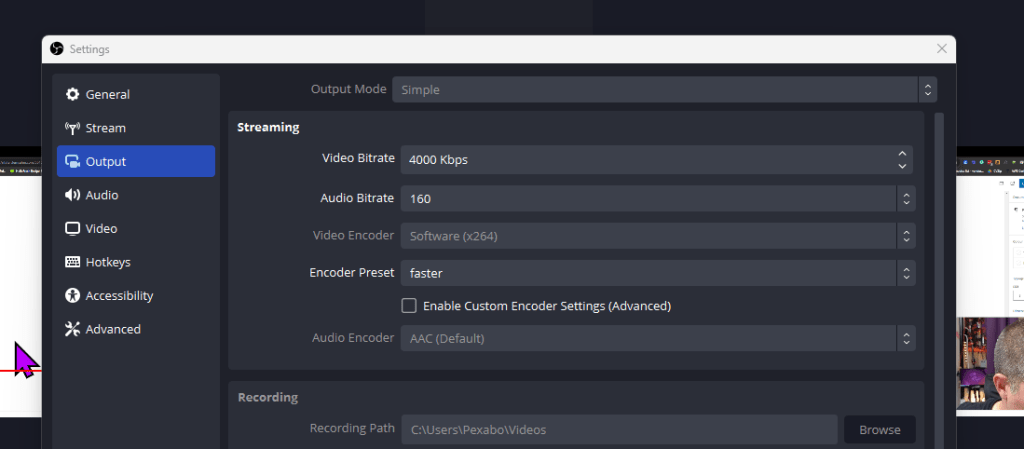Image resolution: width=1024 pixels, height=449 pixels.
Task: Click the Stream antenna icon
Action: (x=72, y=128)
